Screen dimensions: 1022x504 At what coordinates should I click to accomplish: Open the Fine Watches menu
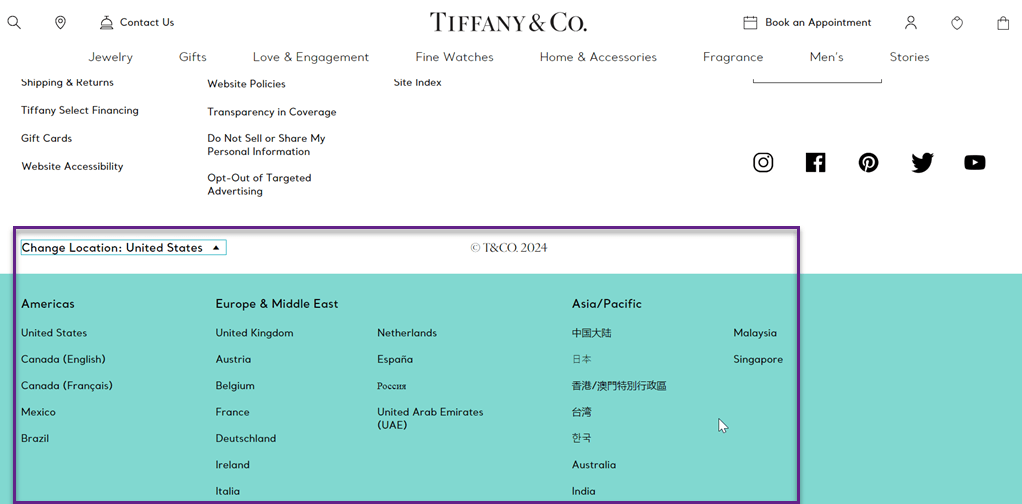click(x=454, y=57)
